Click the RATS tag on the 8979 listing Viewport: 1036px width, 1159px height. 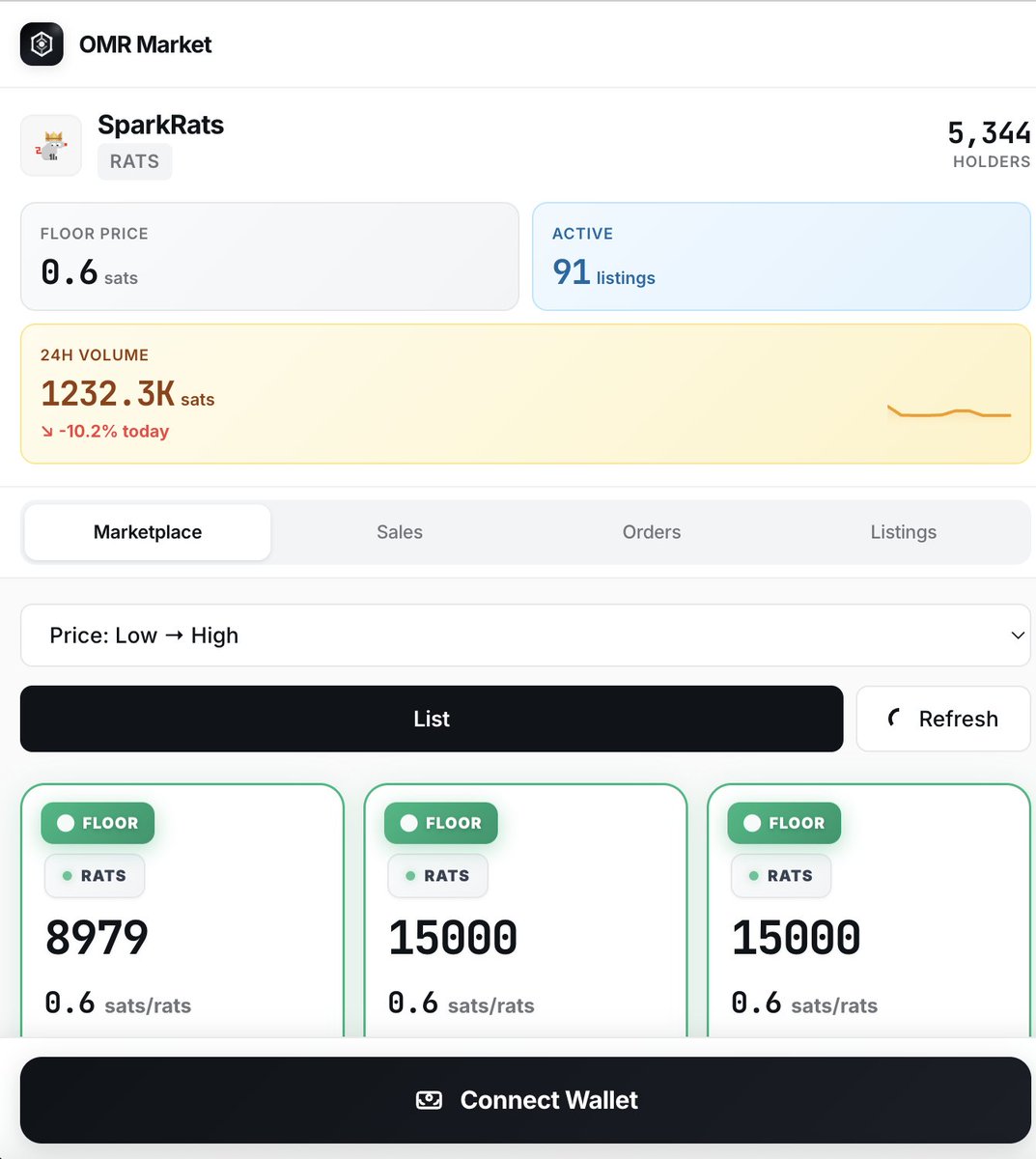click(x=95, y=876)
